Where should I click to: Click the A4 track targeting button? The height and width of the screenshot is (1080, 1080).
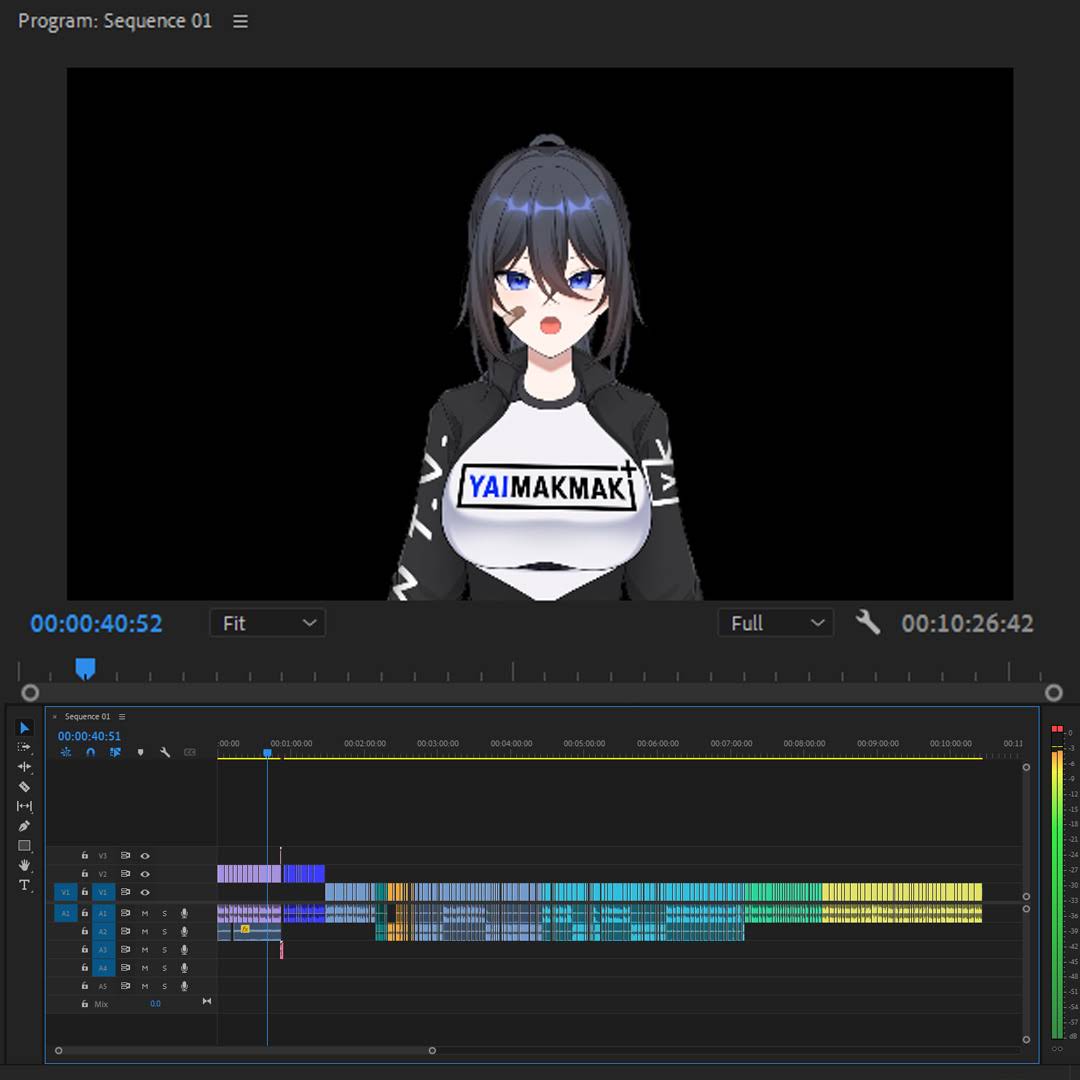tap(102, 968)
